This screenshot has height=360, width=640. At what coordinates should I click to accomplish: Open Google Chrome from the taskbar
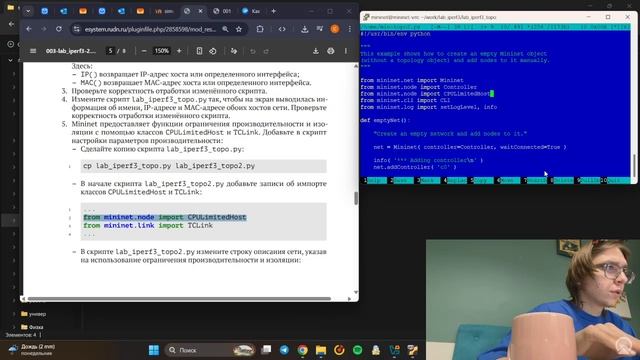tap(302, 350)
